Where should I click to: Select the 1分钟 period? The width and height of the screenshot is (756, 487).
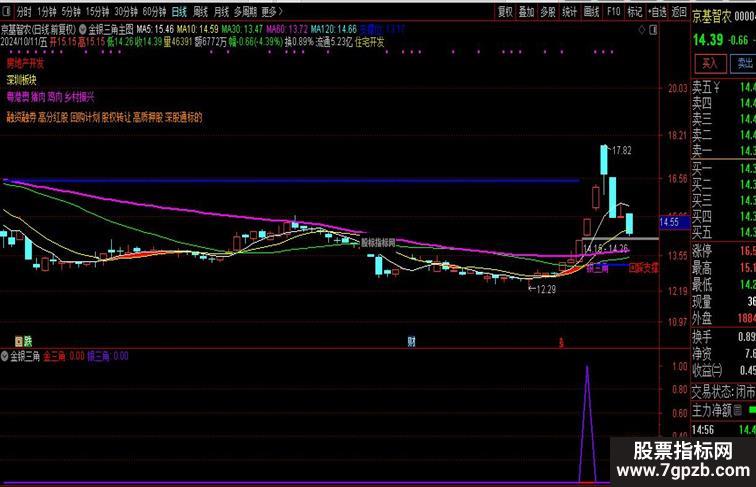click(46, 11)
